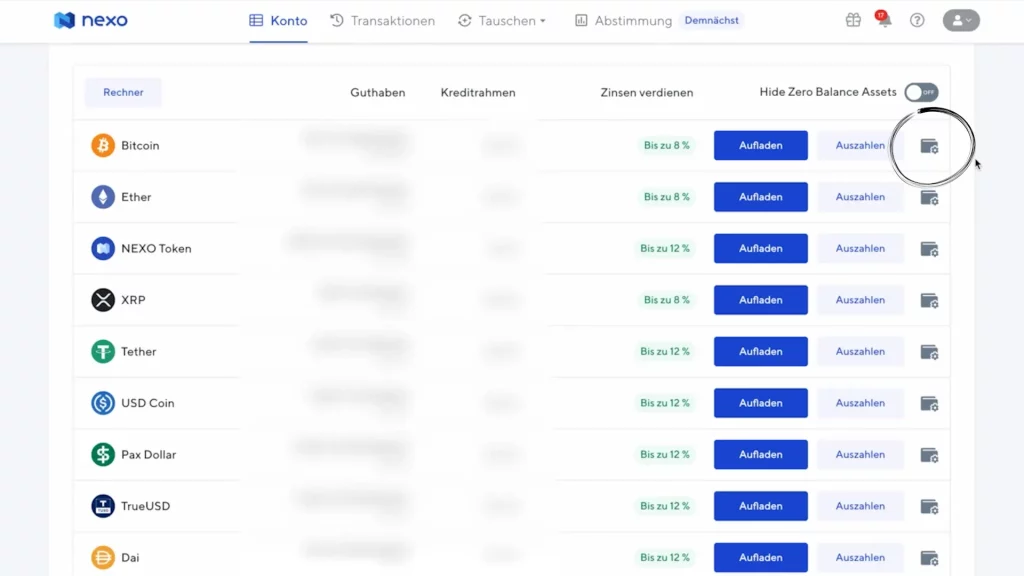The height and width of the screenshot is (576, 1024).
Task: Switch to the Konto tab
Action: tap(278, 21)
